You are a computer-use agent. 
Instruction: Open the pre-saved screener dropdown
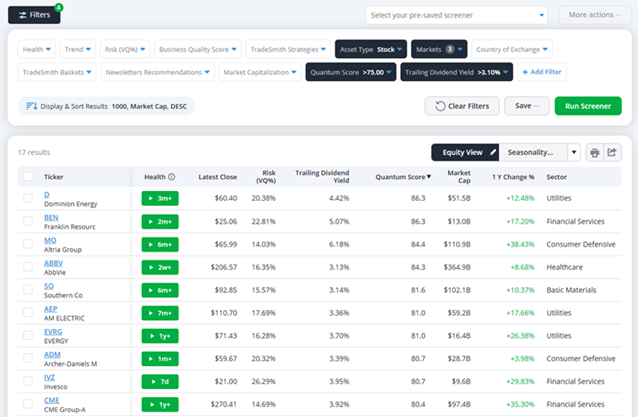(x=457, y=15)
